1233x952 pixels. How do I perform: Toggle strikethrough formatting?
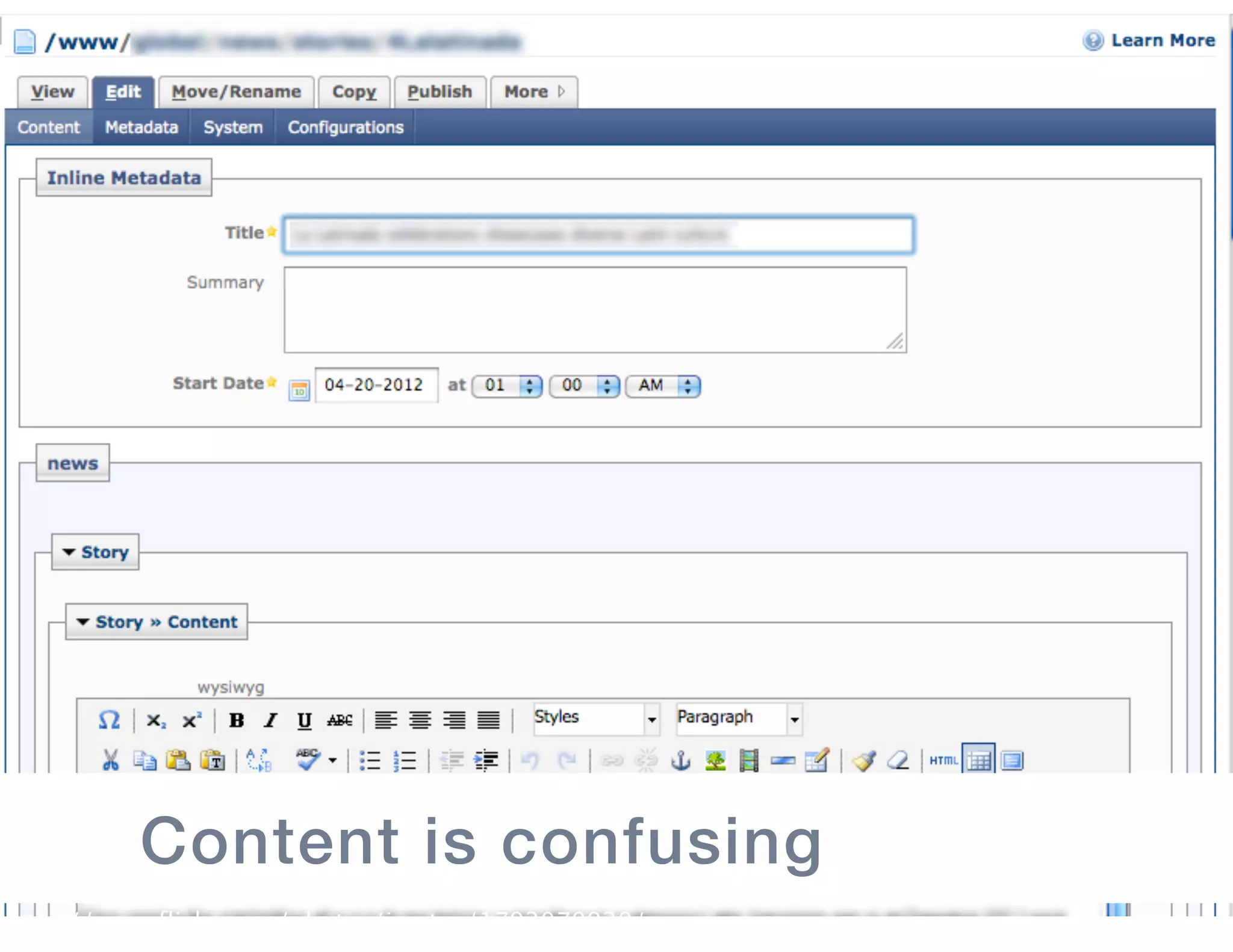pyautogui.click(x=340, y=720)
